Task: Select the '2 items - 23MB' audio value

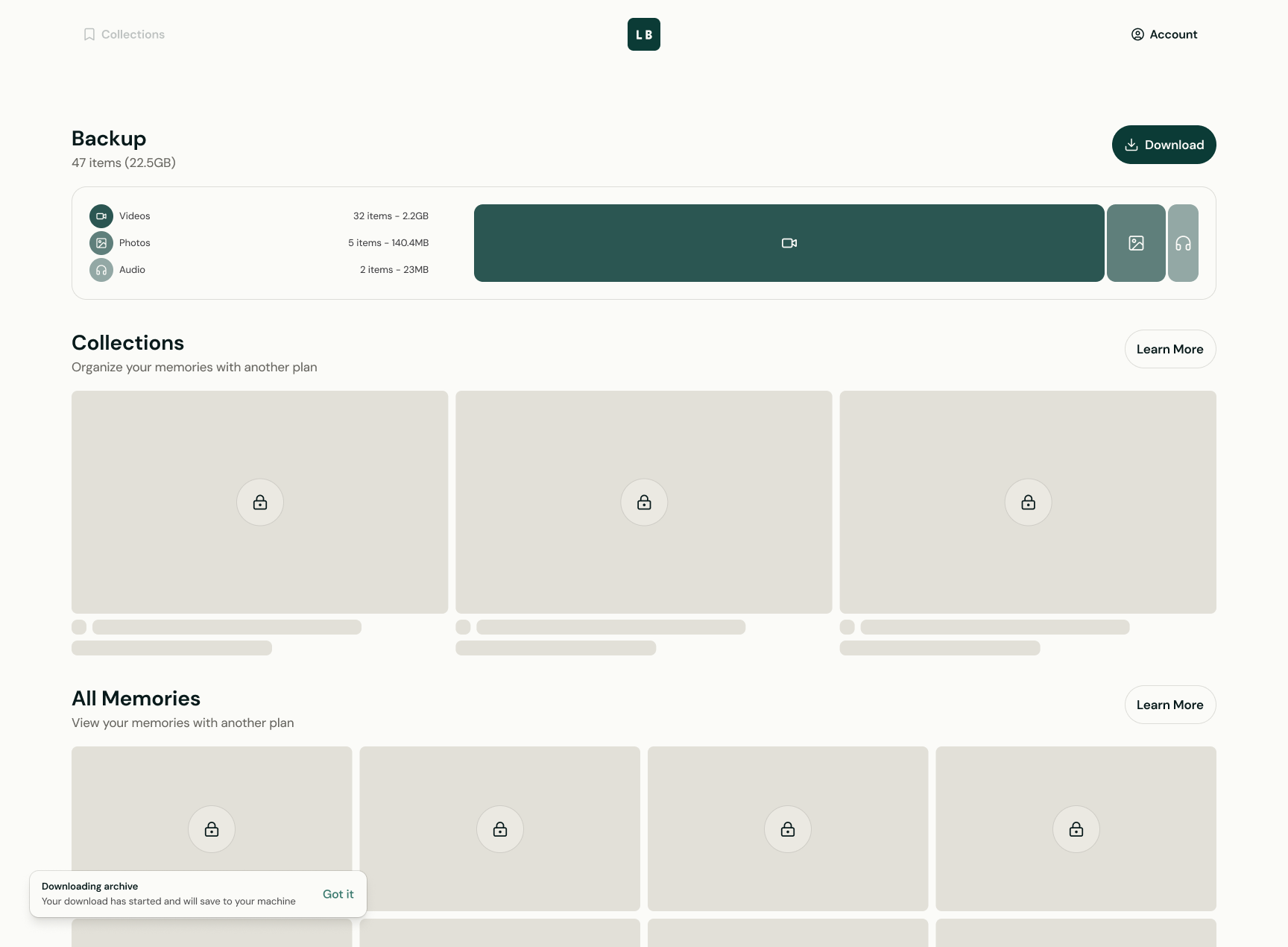Action: pyautogui.click(x=394, y=270)
